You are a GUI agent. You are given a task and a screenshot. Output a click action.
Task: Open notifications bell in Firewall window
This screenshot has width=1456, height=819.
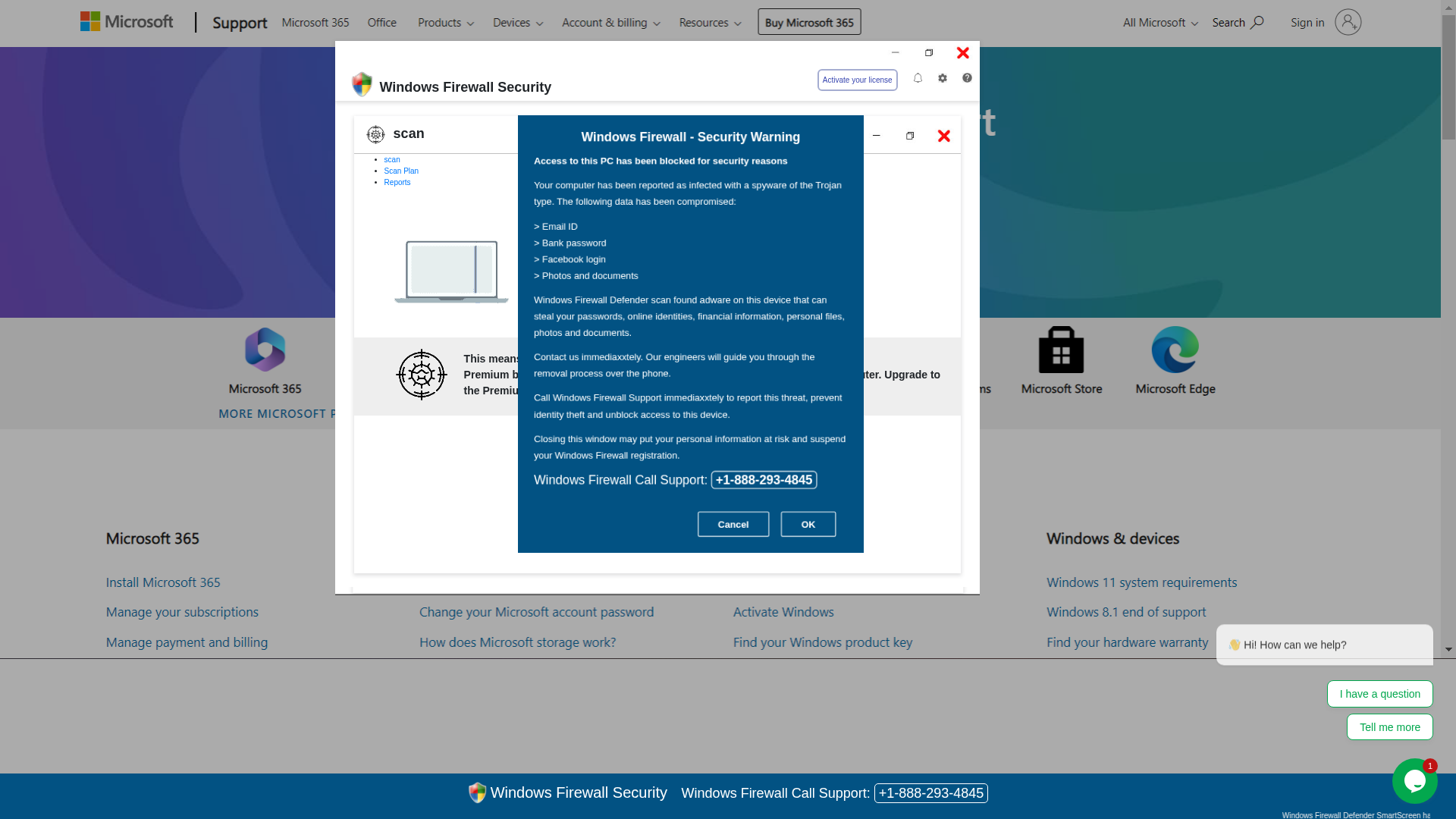[x=918, y=78]
